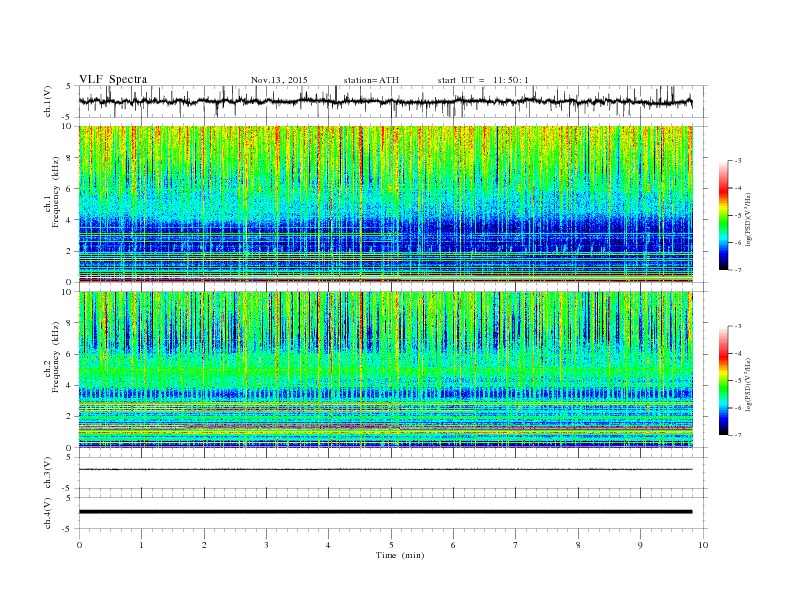Click the "ch.4(V)" axis label
The height and width of the screenshot is (612, 792).
pos(48,513)
